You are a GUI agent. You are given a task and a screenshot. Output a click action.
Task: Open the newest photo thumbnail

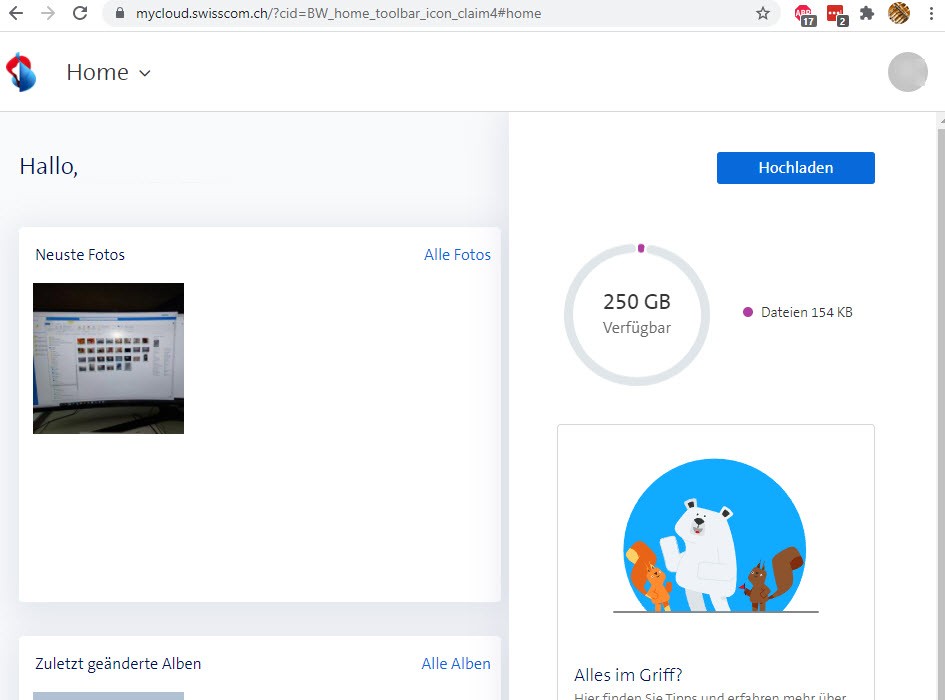coord(108,358)
